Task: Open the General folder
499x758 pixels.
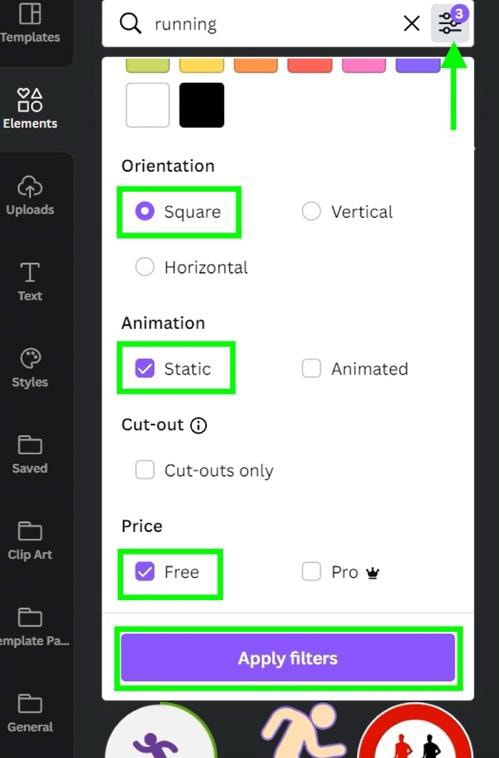Action: (30, 713)
